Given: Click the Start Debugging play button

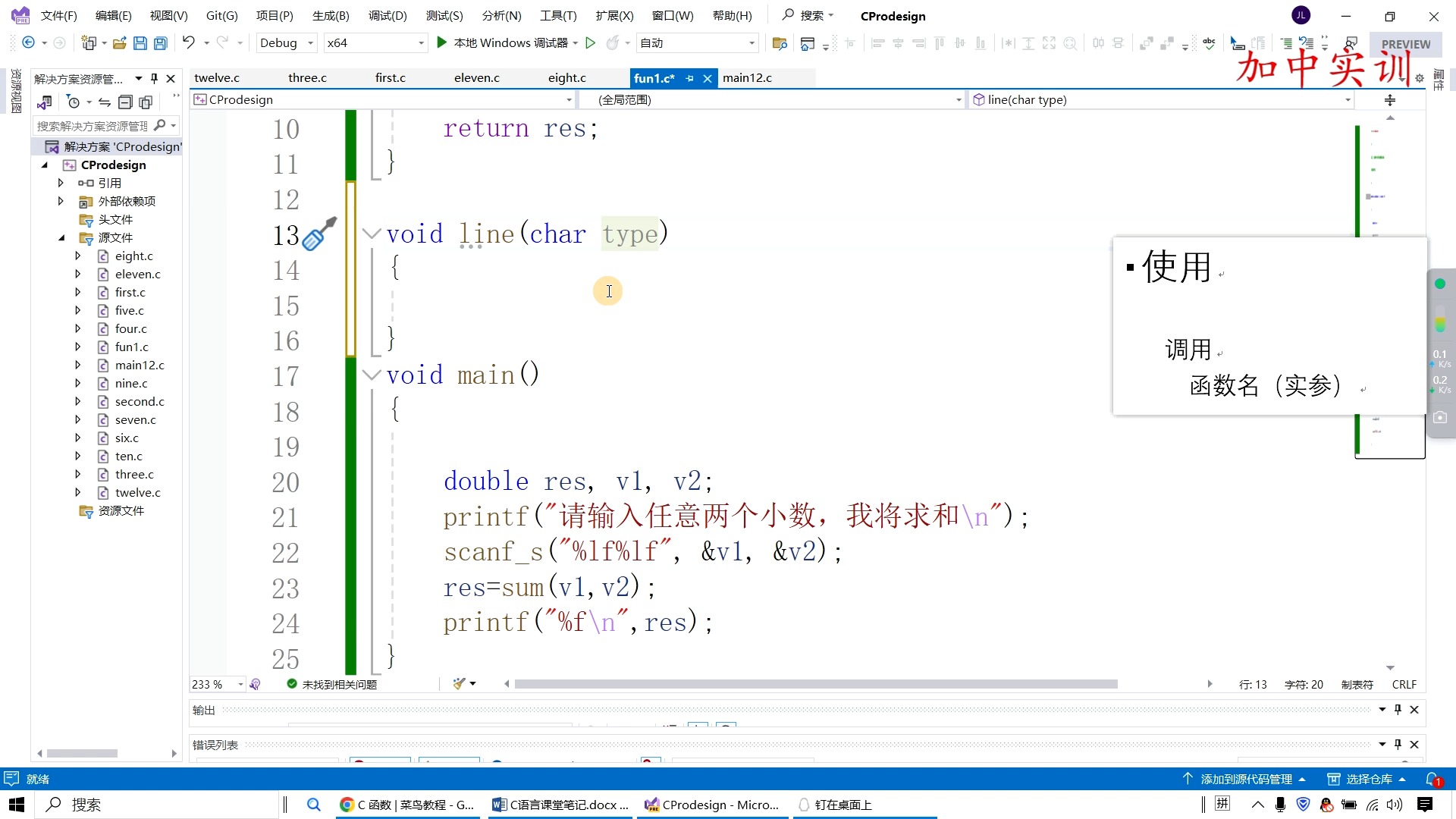Looking at the screenshot, I should (x=443, y=42).
